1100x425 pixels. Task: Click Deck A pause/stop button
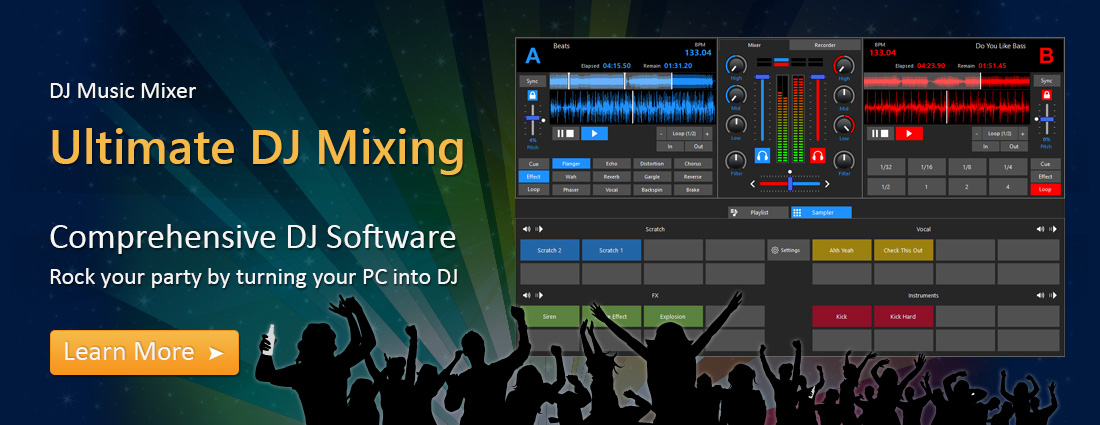(565, 133)
